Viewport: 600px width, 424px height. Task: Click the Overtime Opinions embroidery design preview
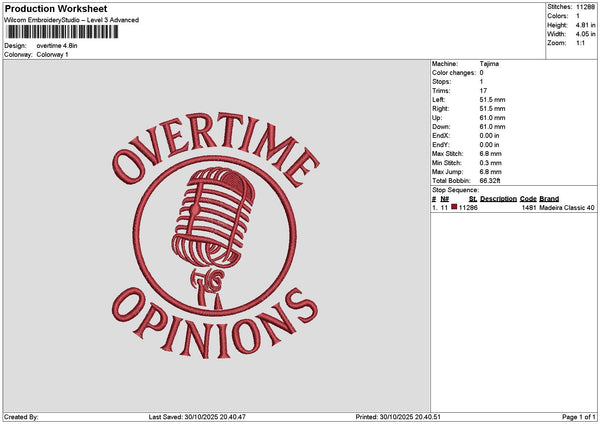215,236
